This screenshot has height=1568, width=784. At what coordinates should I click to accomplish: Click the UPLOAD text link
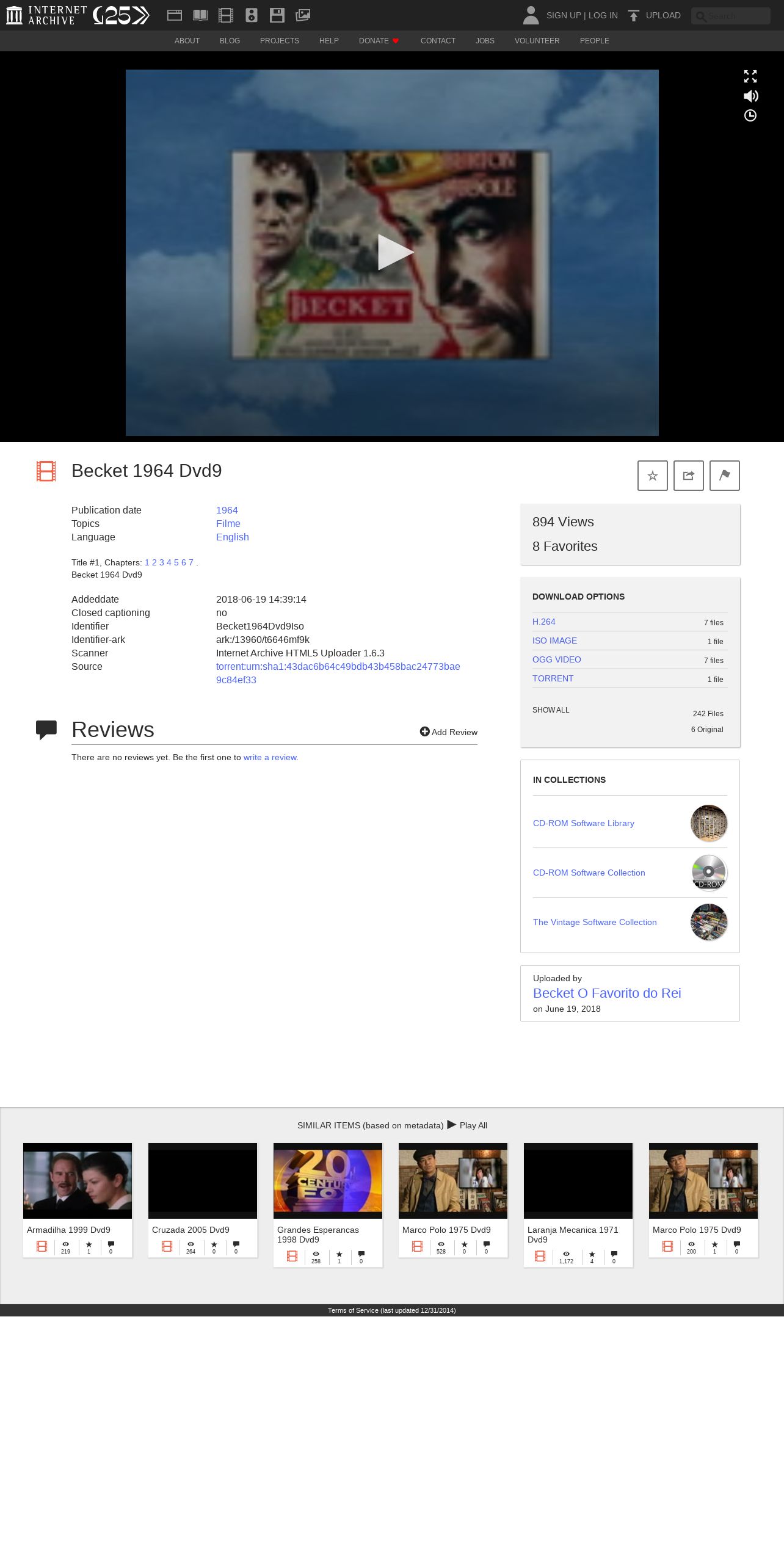pyautogui.click(x=663, y=15)
